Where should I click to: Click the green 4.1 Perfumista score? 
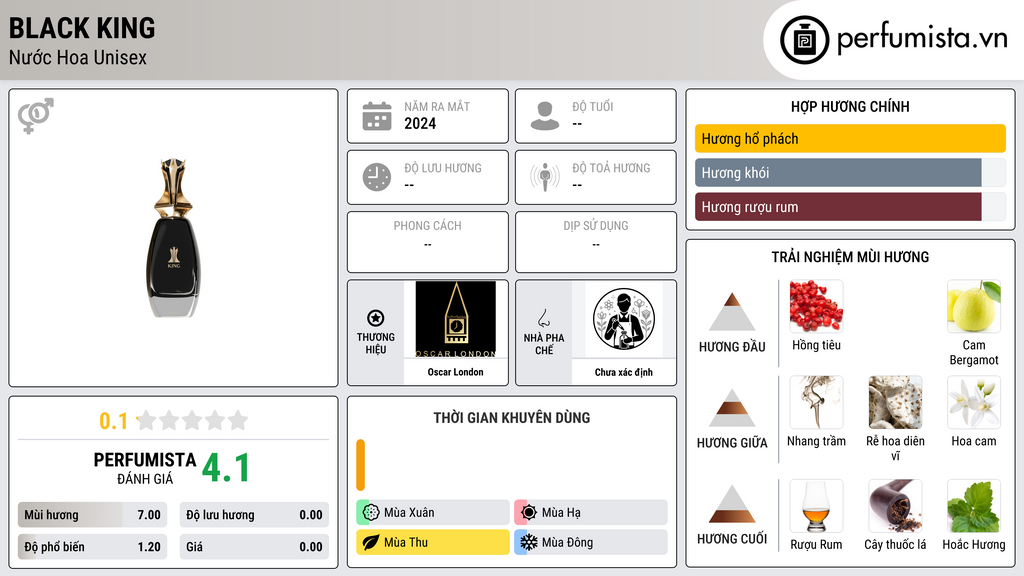[x=226, y=468]
